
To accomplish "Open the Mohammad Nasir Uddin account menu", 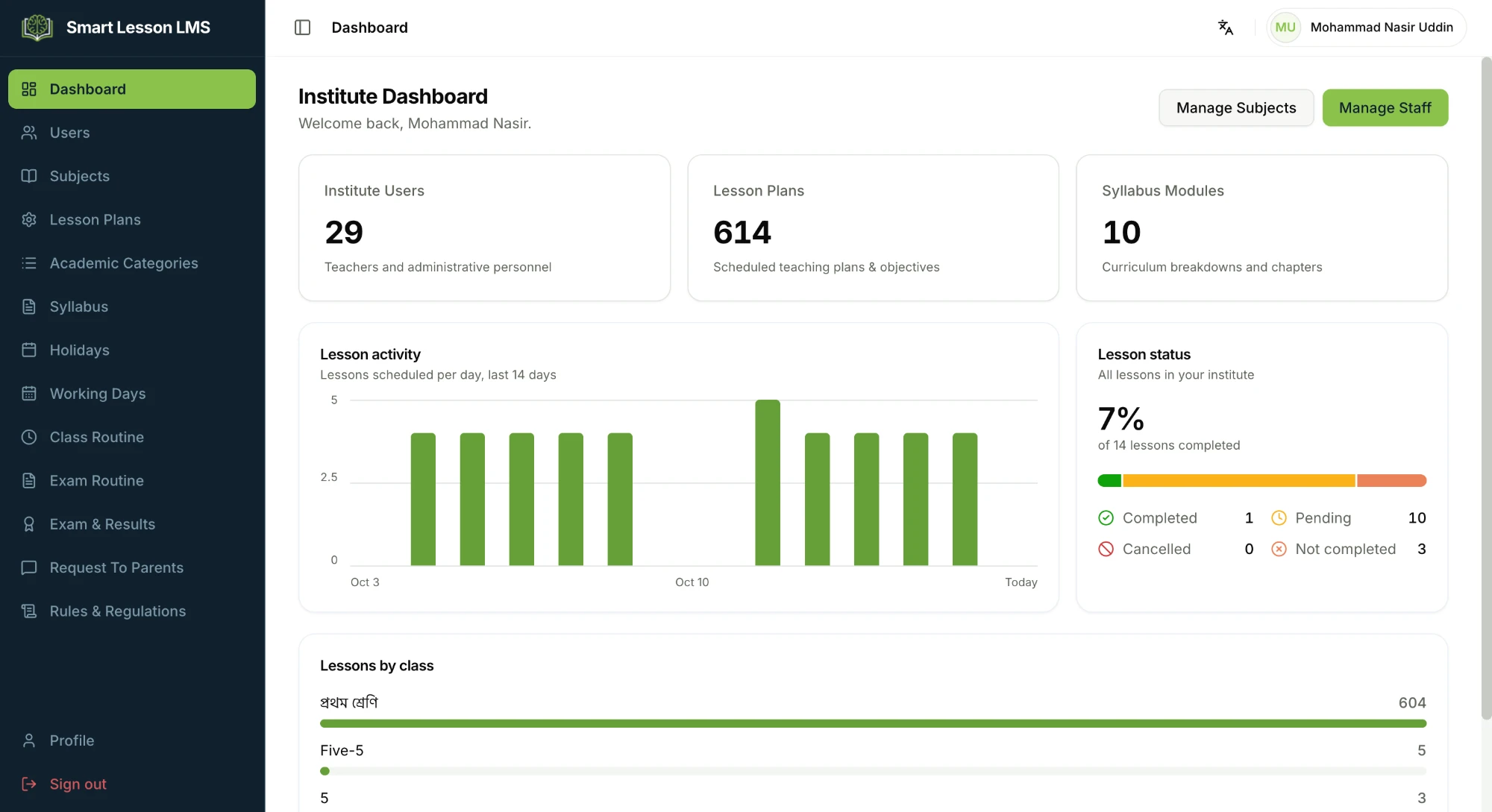I will [1366, 28].
